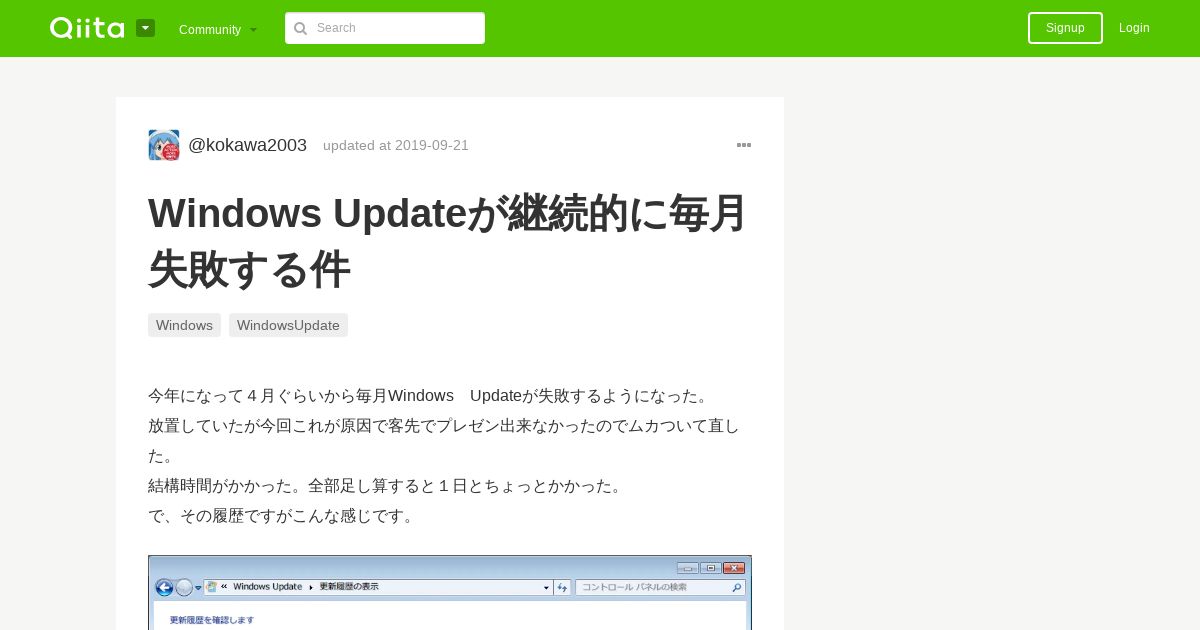
Task: Open the kokawa2003 avatar image
Action: [164, 145]
